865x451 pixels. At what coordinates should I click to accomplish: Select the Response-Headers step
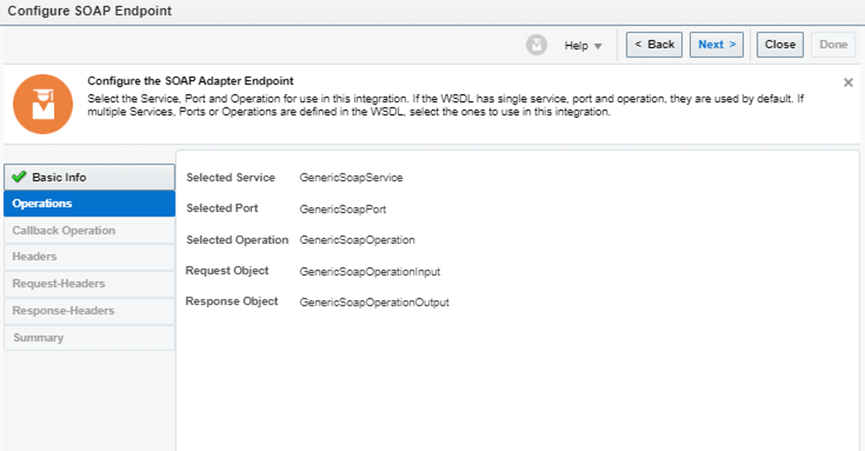pyautogui.click(x=89, y=311)
